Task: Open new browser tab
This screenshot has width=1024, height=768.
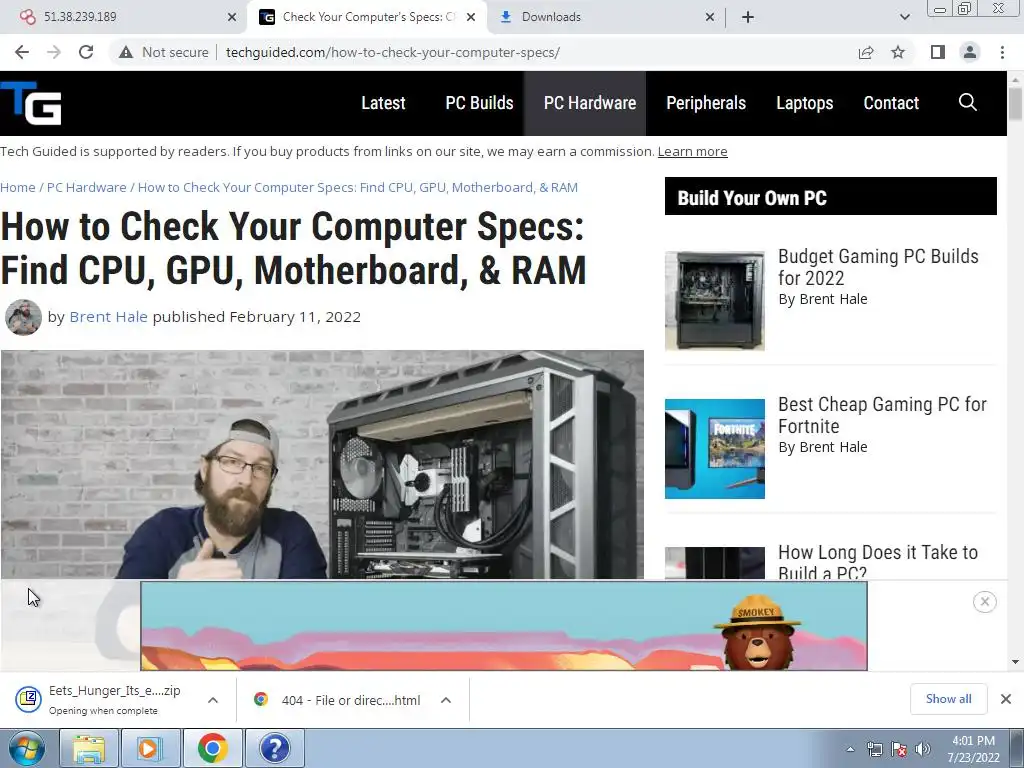Action: pos(748,17)
